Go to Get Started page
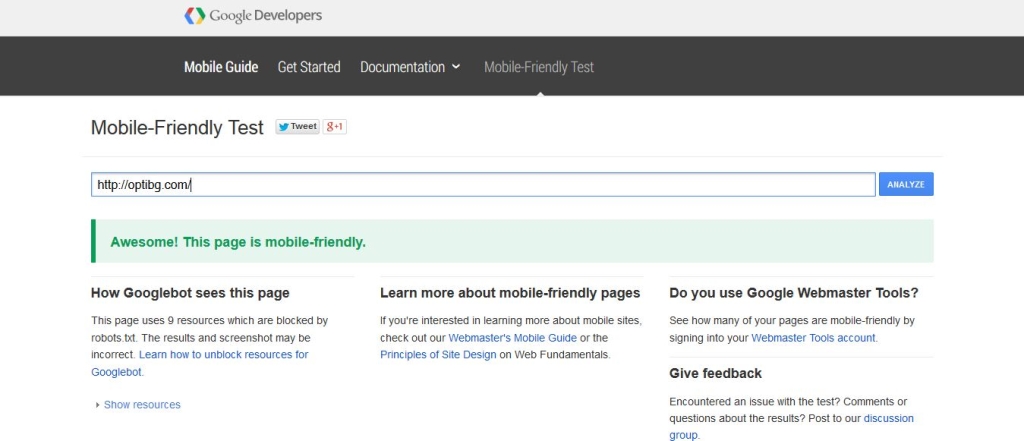The image size is (1024, 441). (309, 67)
